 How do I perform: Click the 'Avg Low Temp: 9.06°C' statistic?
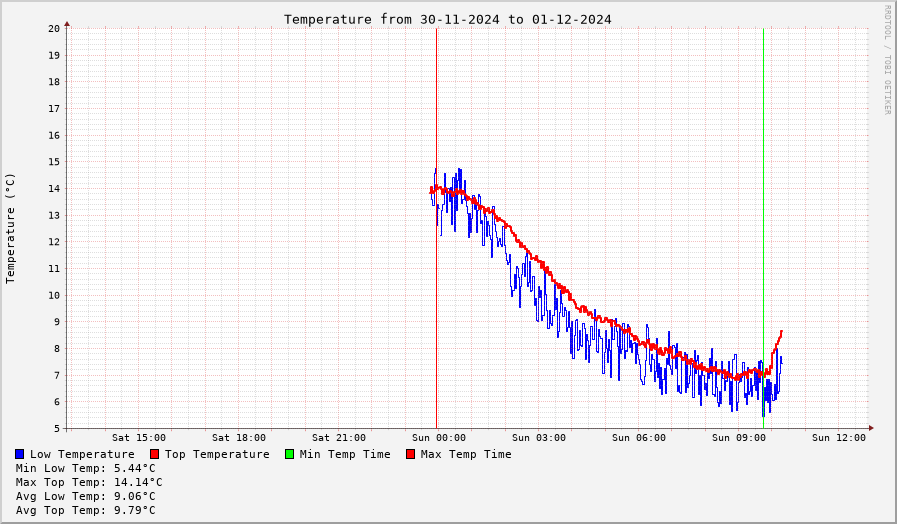pyautogui.click(x=86, y=496)
